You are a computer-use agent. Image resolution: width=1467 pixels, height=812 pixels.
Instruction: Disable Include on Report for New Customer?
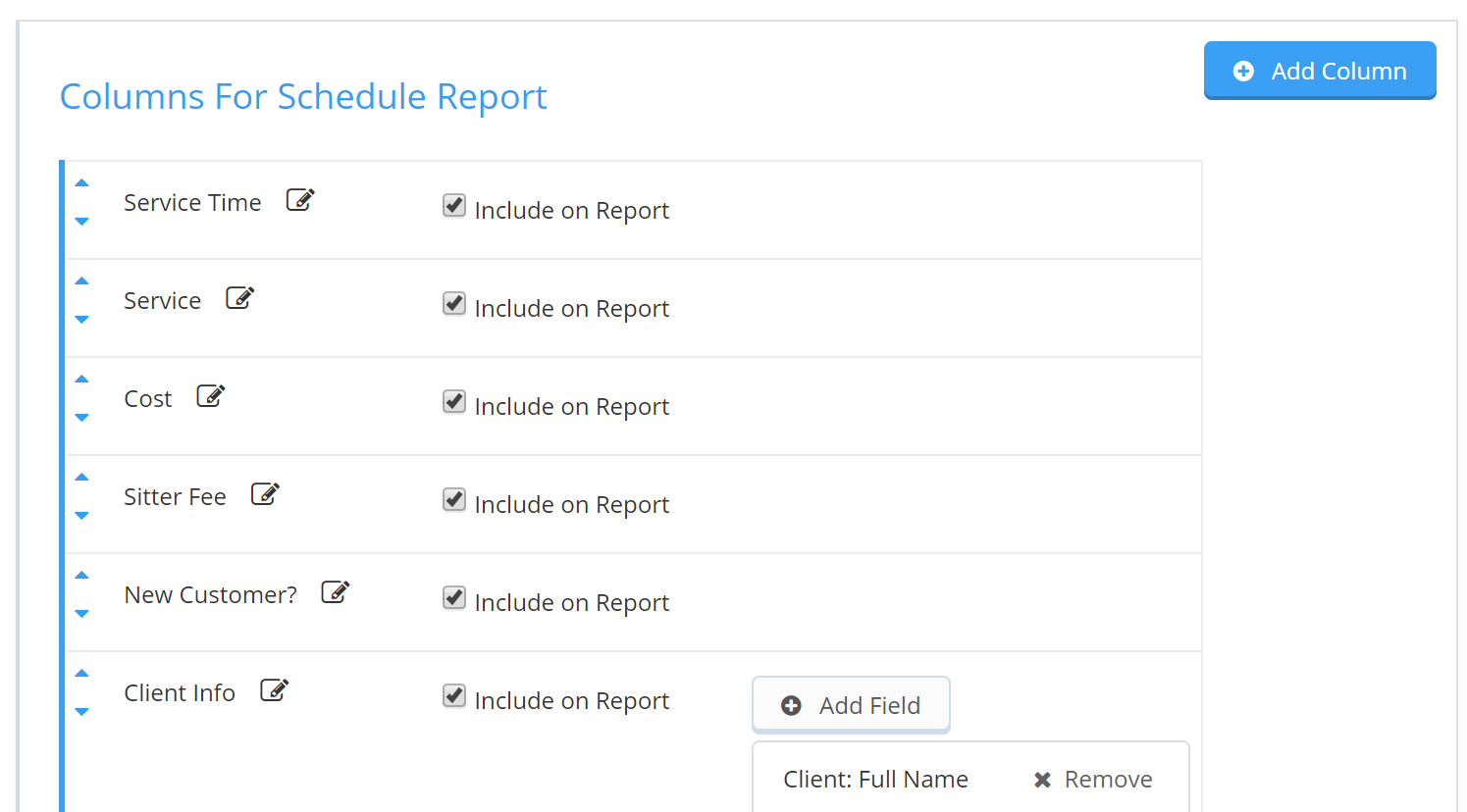coord(454,598)
